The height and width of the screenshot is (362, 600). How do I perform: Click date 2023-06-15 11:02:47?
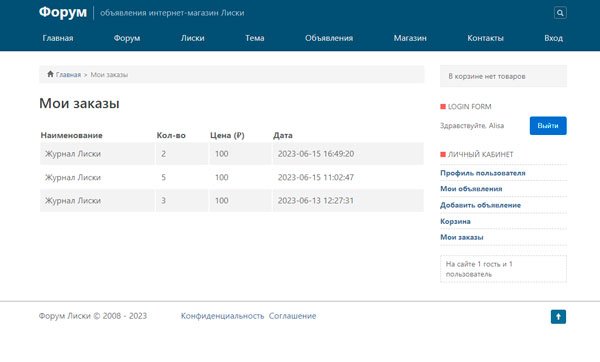tap(316, 177)
